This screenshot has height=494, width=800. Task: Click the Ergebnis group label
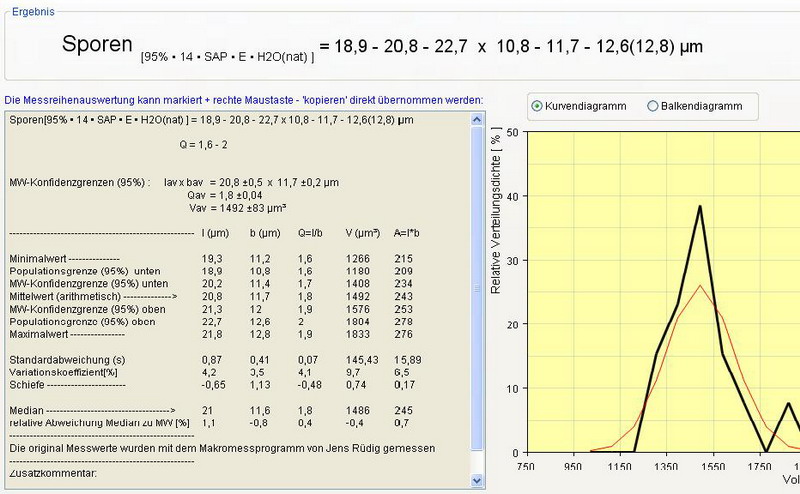[33, 10]
